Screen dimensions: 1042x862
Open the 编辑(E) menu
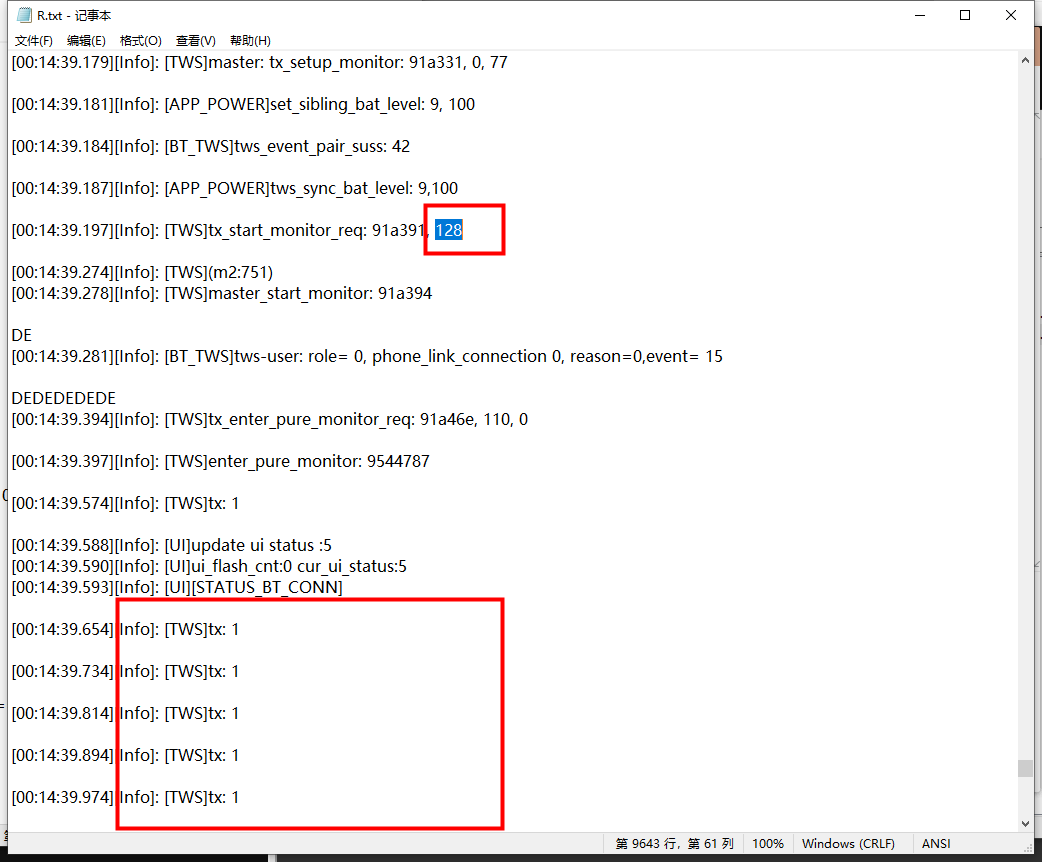click(86, 41)
